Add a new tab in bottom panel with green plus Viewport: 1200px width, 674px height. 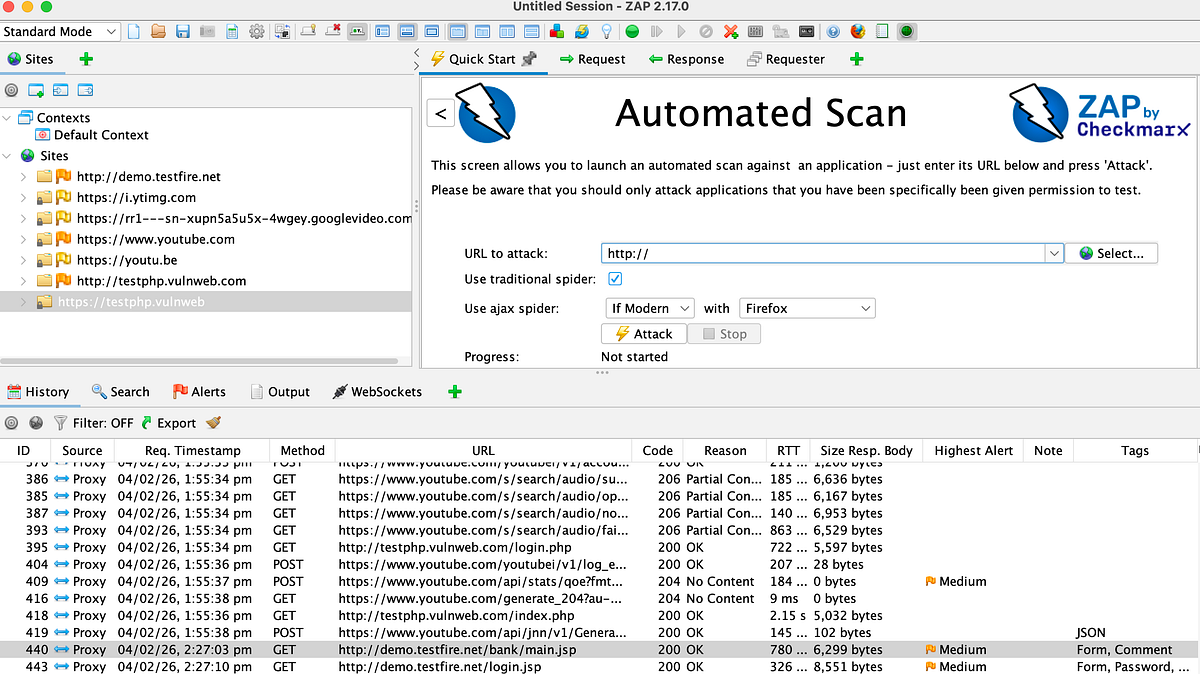click(x=455, y=391)
